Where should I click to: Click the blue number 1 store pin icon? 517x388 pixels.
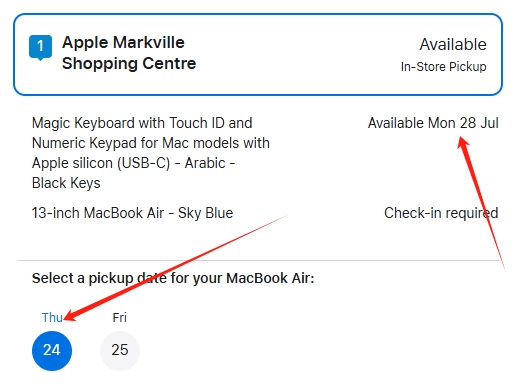[40, 47]
